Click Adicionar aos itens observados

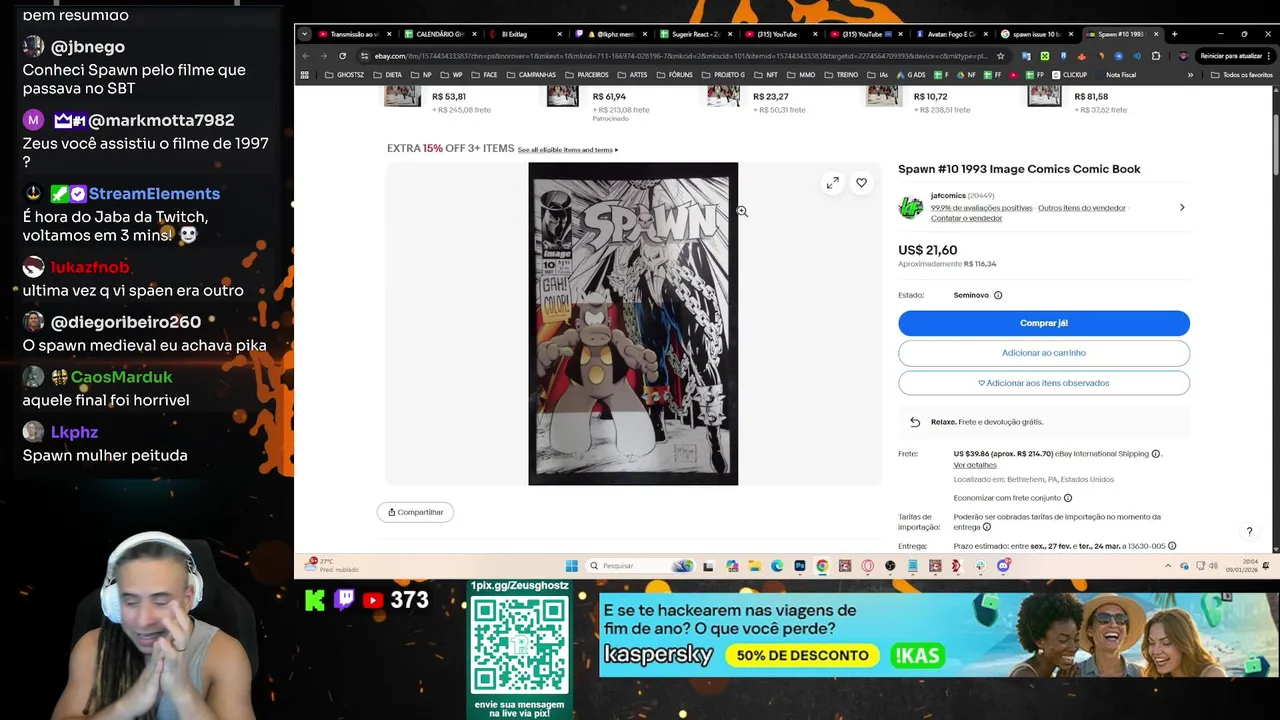pos(1044,383)
